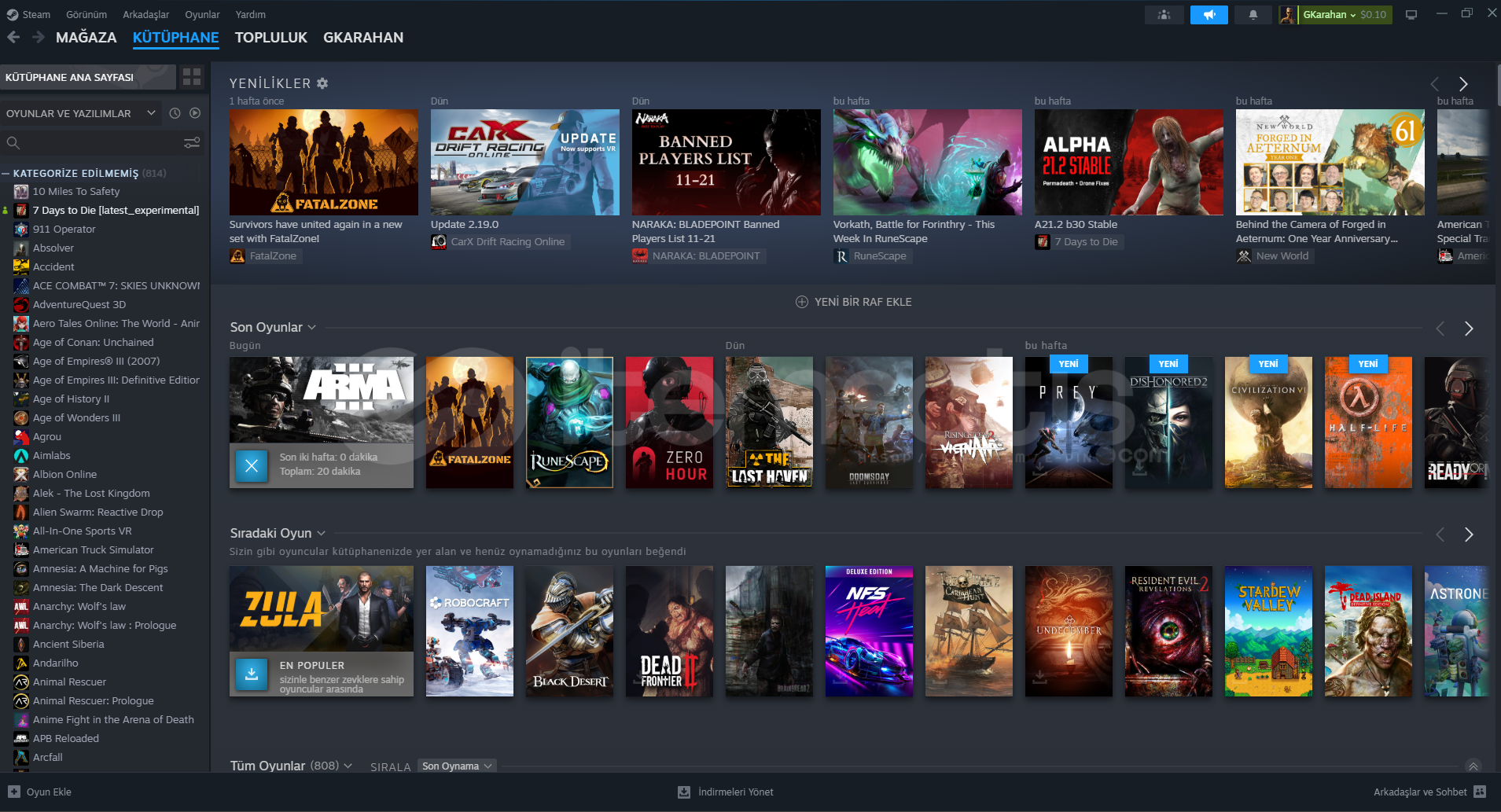Image resolution: width=1501 pixels, height=812 pixels.
Task: Go forward with the right arrow
Action: click(x=39, y=37)
